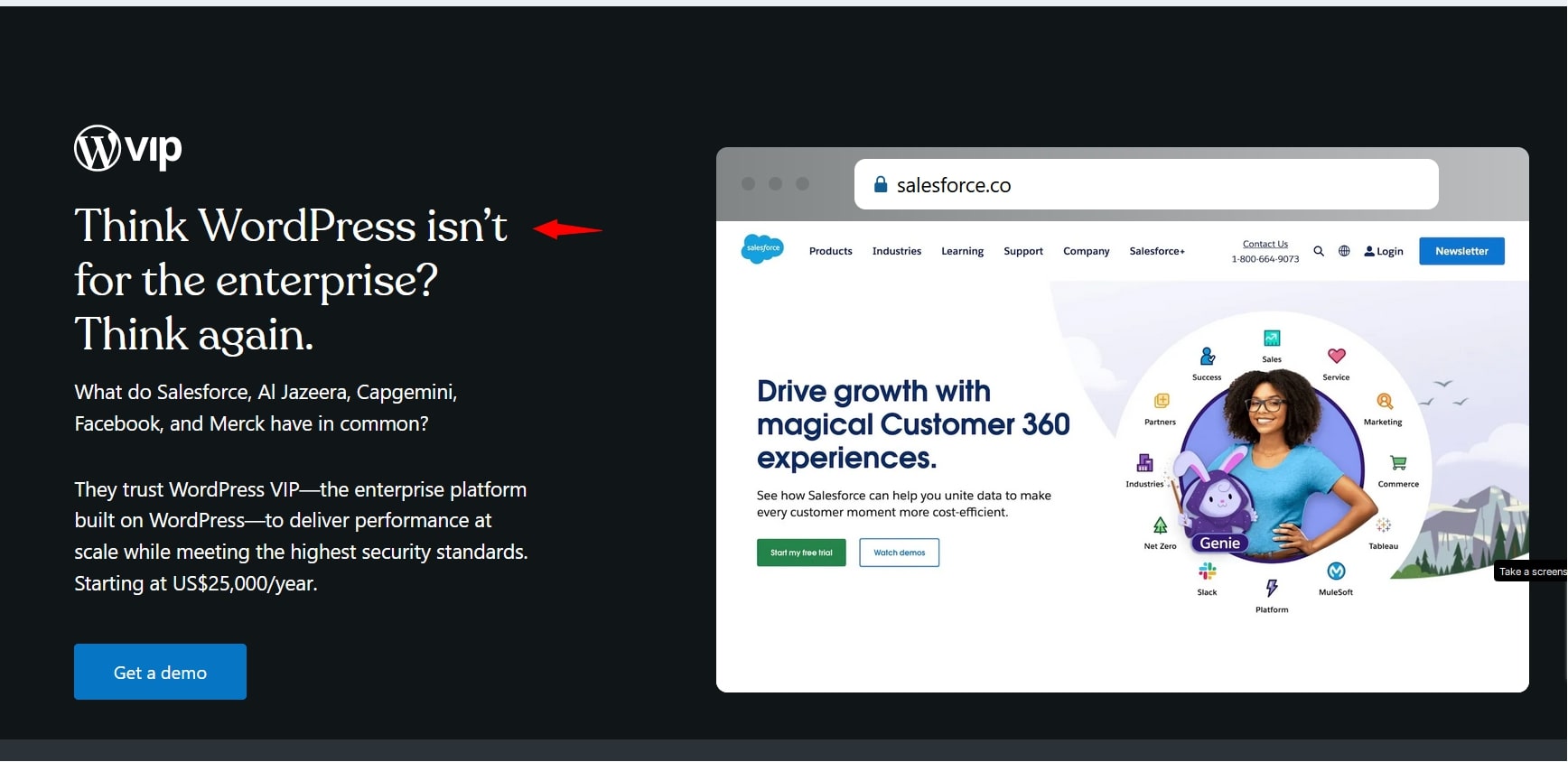Image resolution: width=1568 pixels, height=762 pixels.
Task: Click the Contact Us link
Action: 1265,244
